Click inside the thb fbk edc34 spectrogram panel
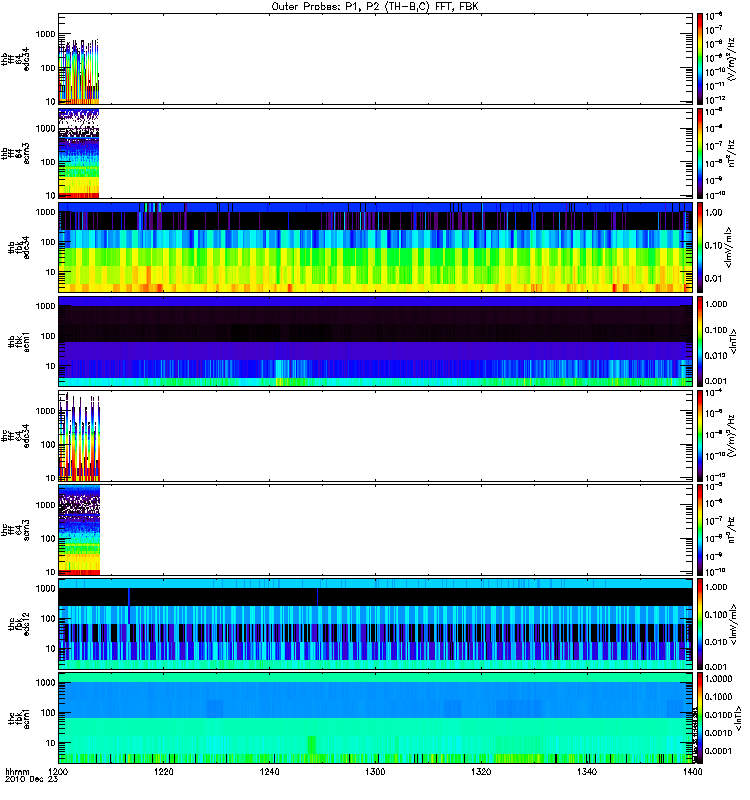The image size is (750, 800). [376, 247]
